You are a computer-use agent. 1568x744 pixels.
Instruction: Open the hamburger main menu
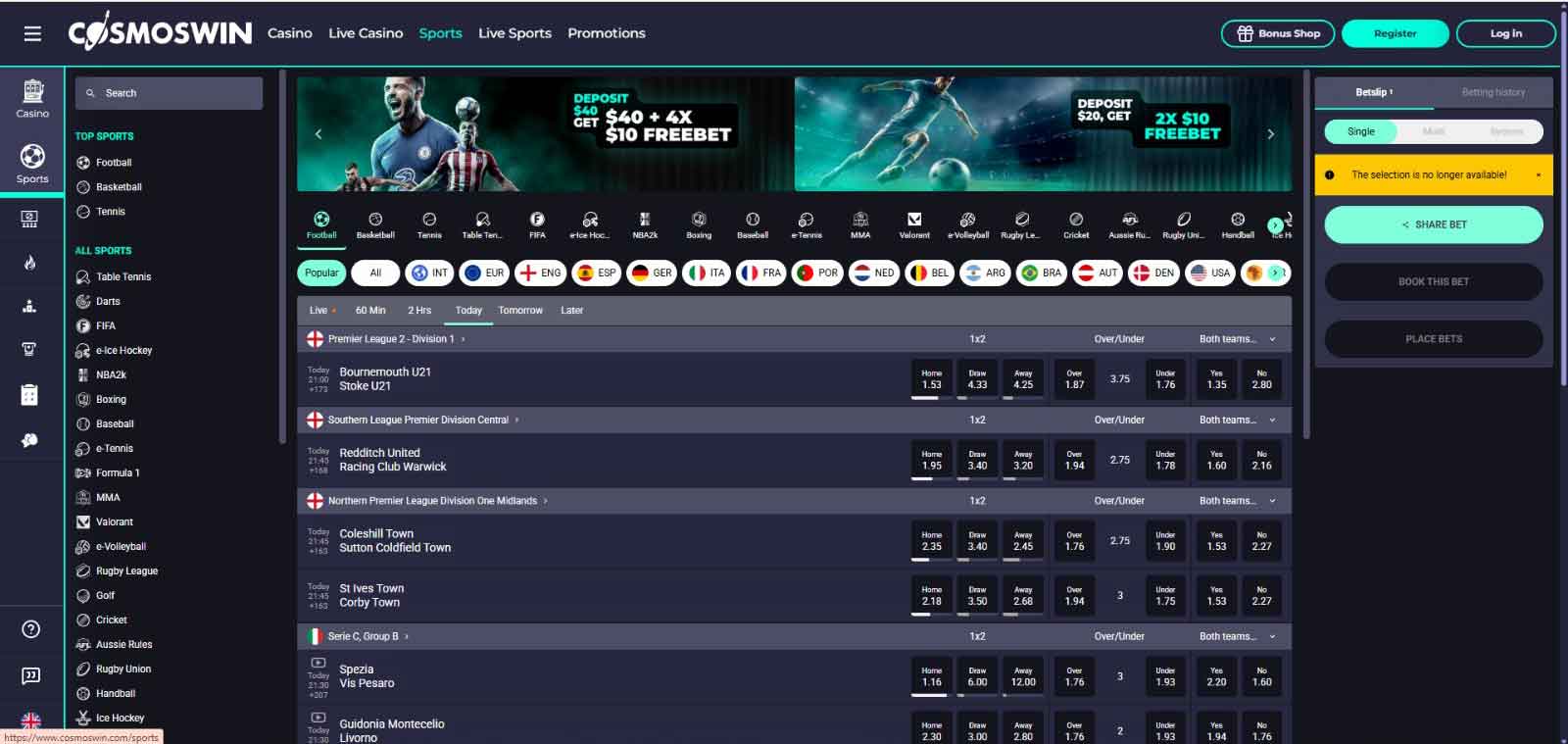32,33
